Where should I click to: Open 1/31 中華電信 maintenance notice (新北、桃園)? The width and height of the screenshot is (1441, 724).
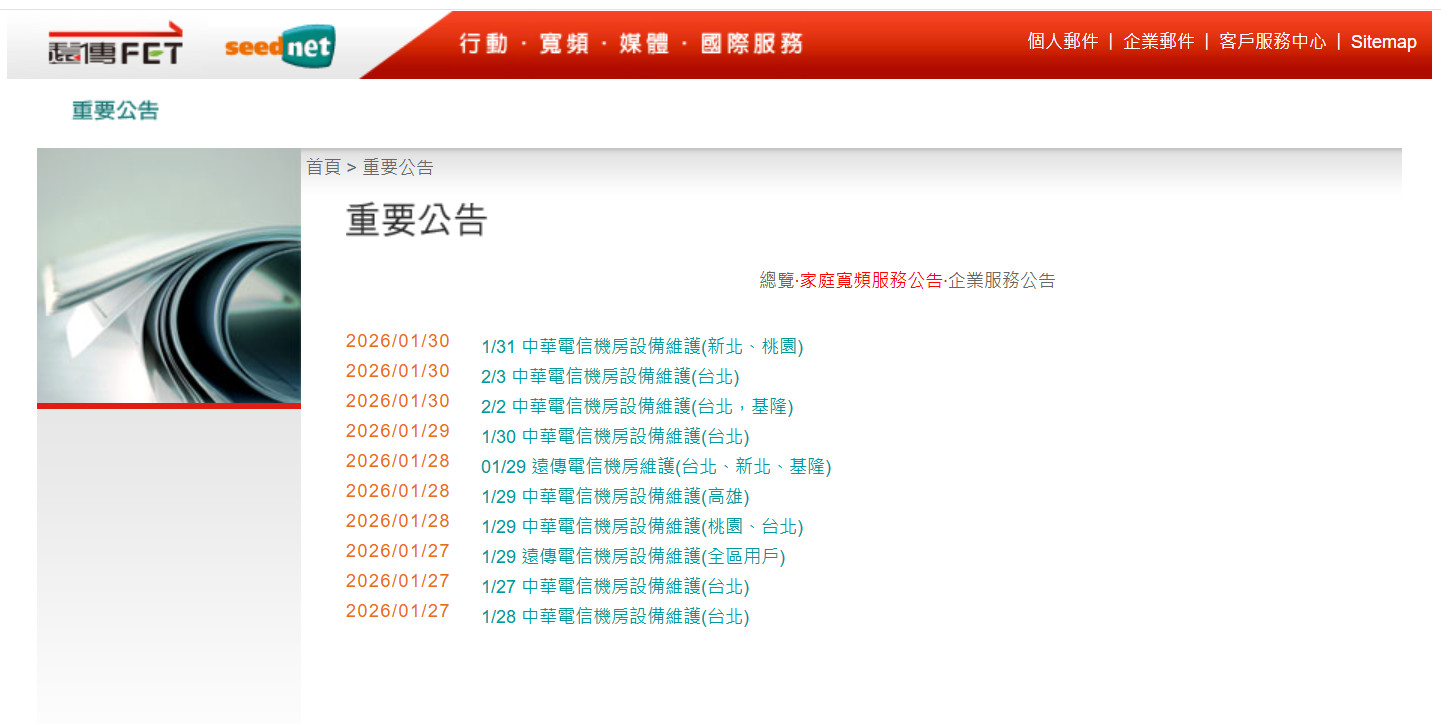(642, 347)
